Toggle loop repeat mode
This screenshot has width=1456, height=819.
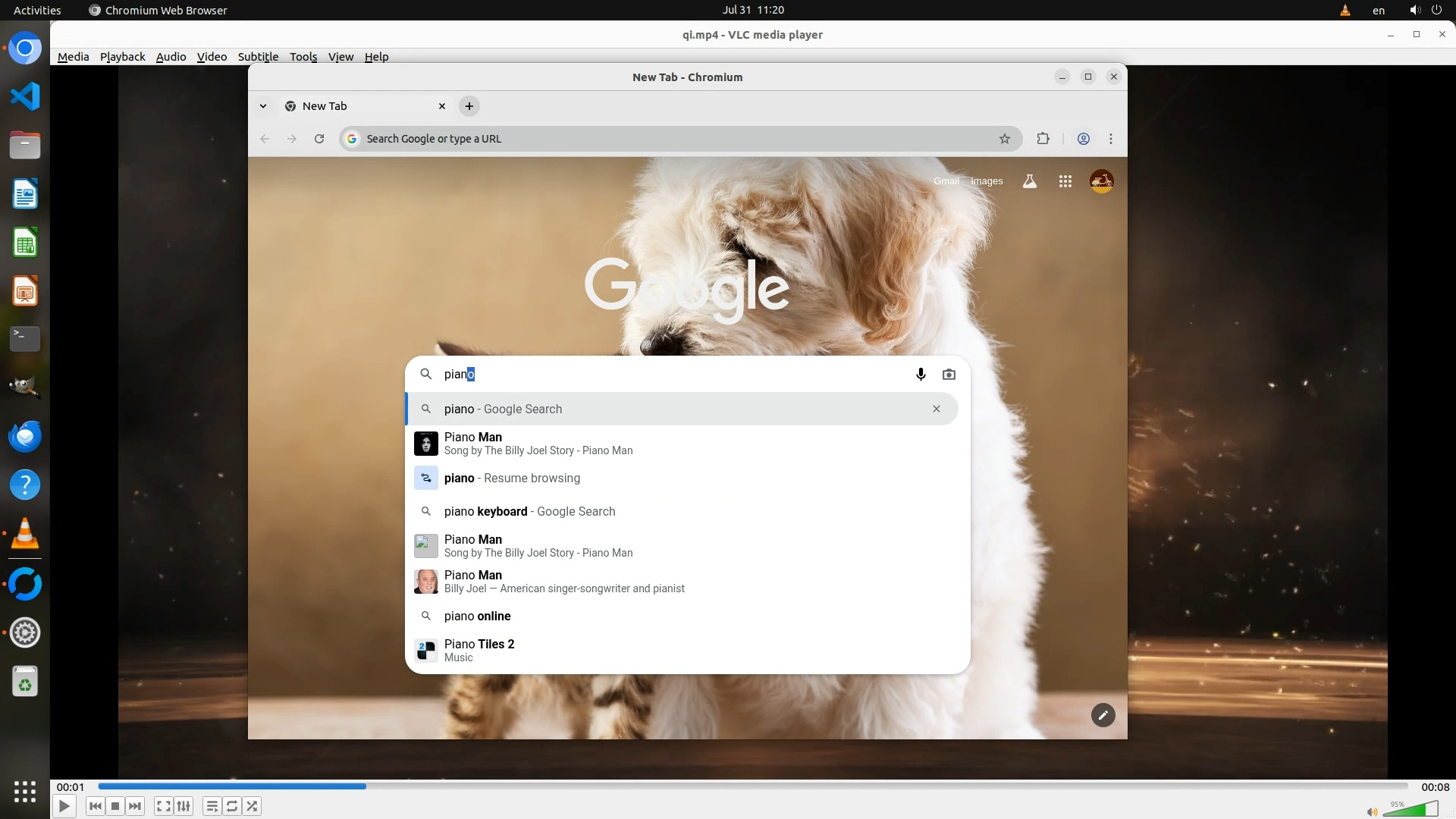pyautogui.click(x=232, y=806)
